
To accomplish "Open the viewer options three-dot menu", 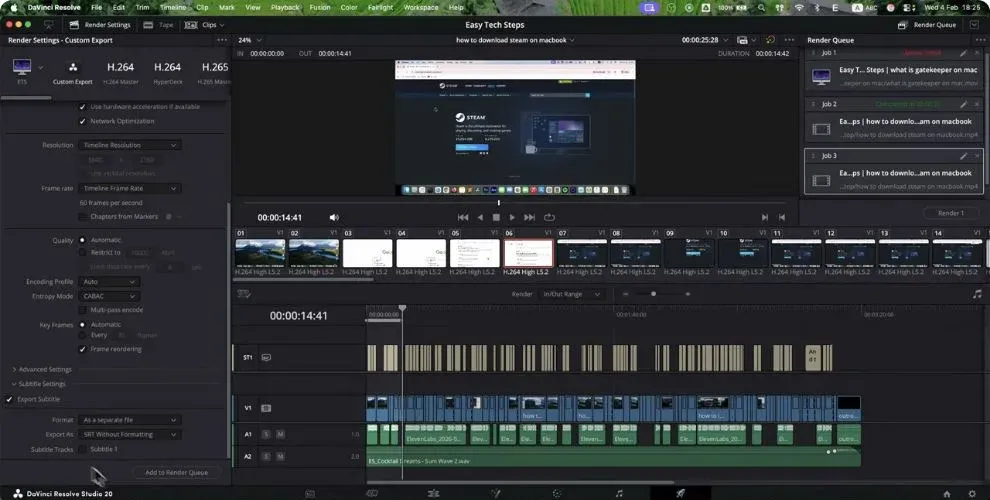I will (789, 40).
